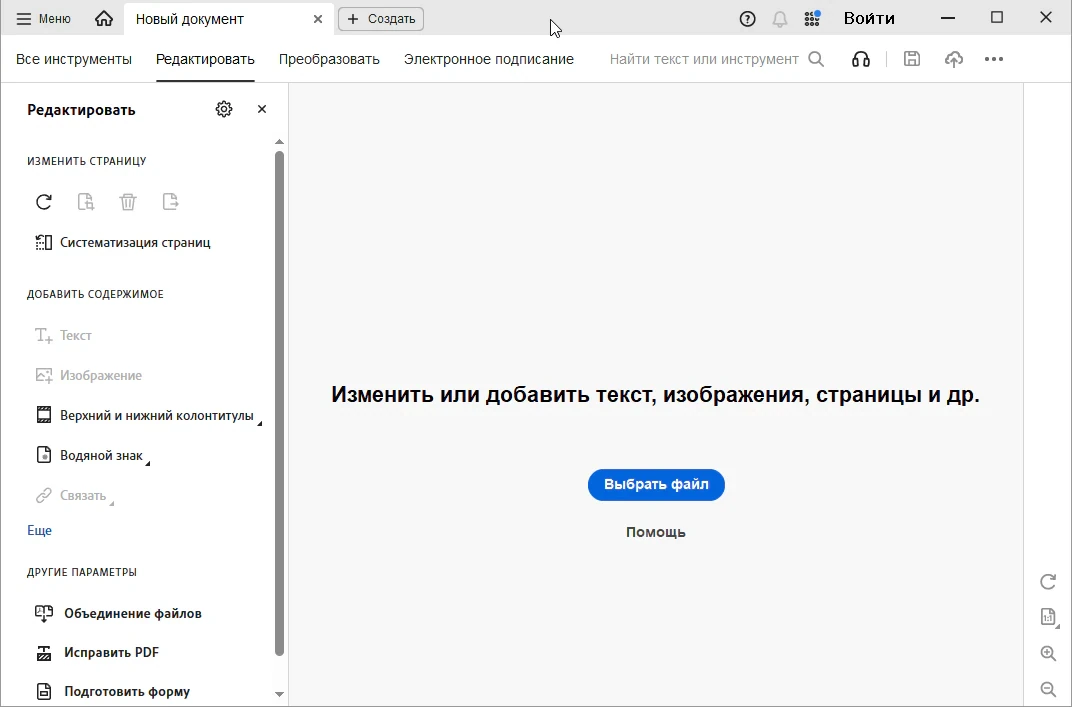Click the Выбрать файл button
The width and height of the screenshot is (1072, 707).
[656, 485]
